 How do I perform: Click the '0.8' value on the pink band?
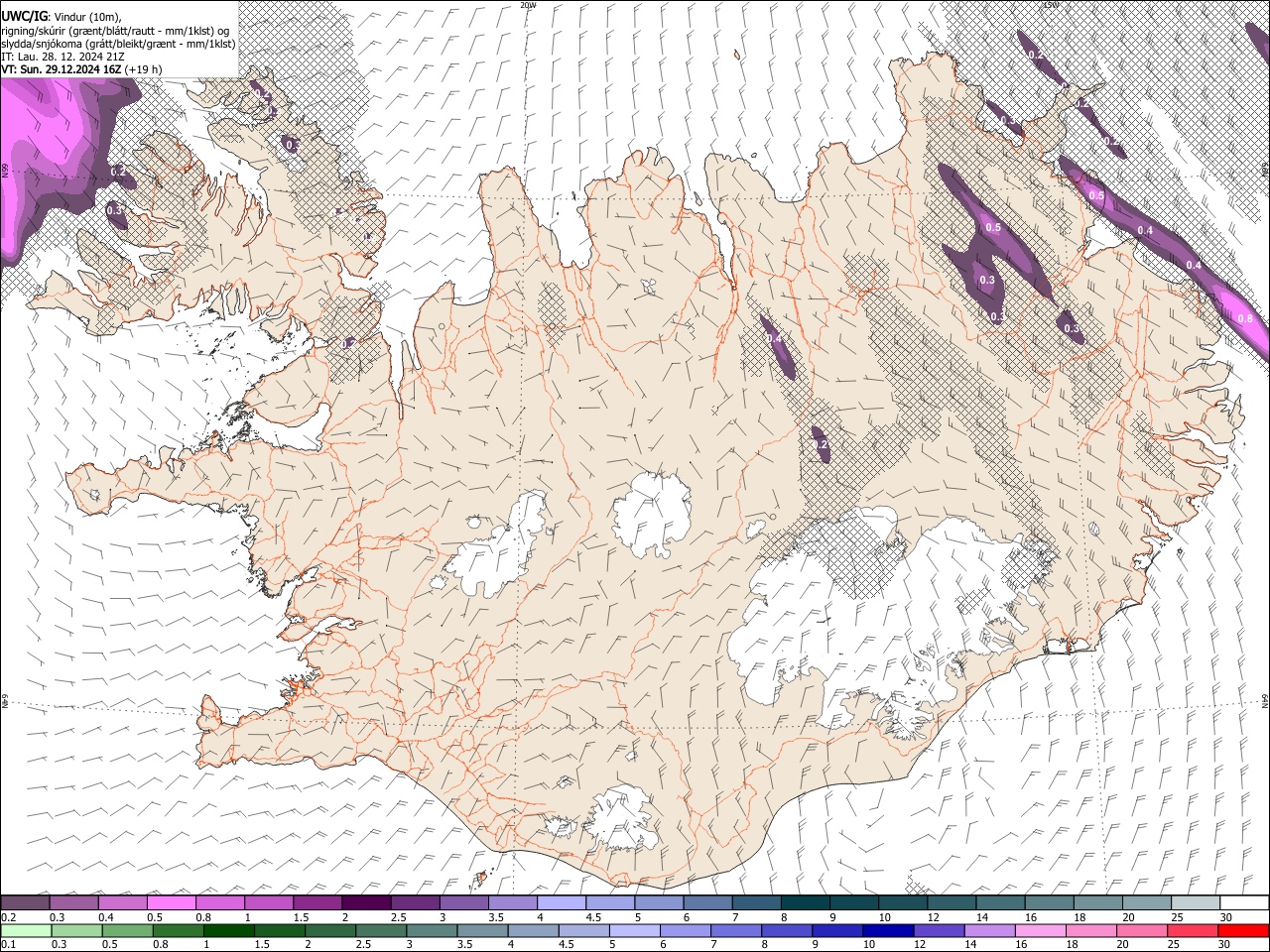(x=1245, y=318)
